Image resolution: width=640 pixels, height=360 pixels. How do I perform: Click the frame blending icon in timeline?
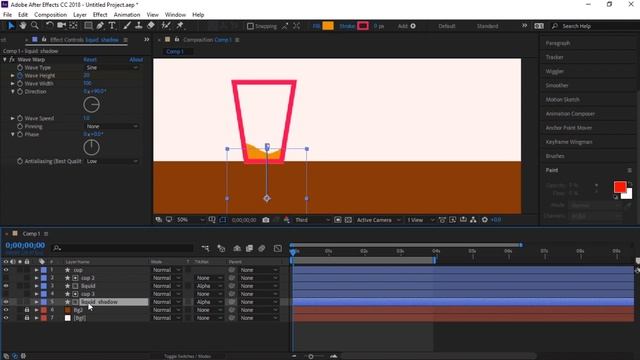coord(249,248)
